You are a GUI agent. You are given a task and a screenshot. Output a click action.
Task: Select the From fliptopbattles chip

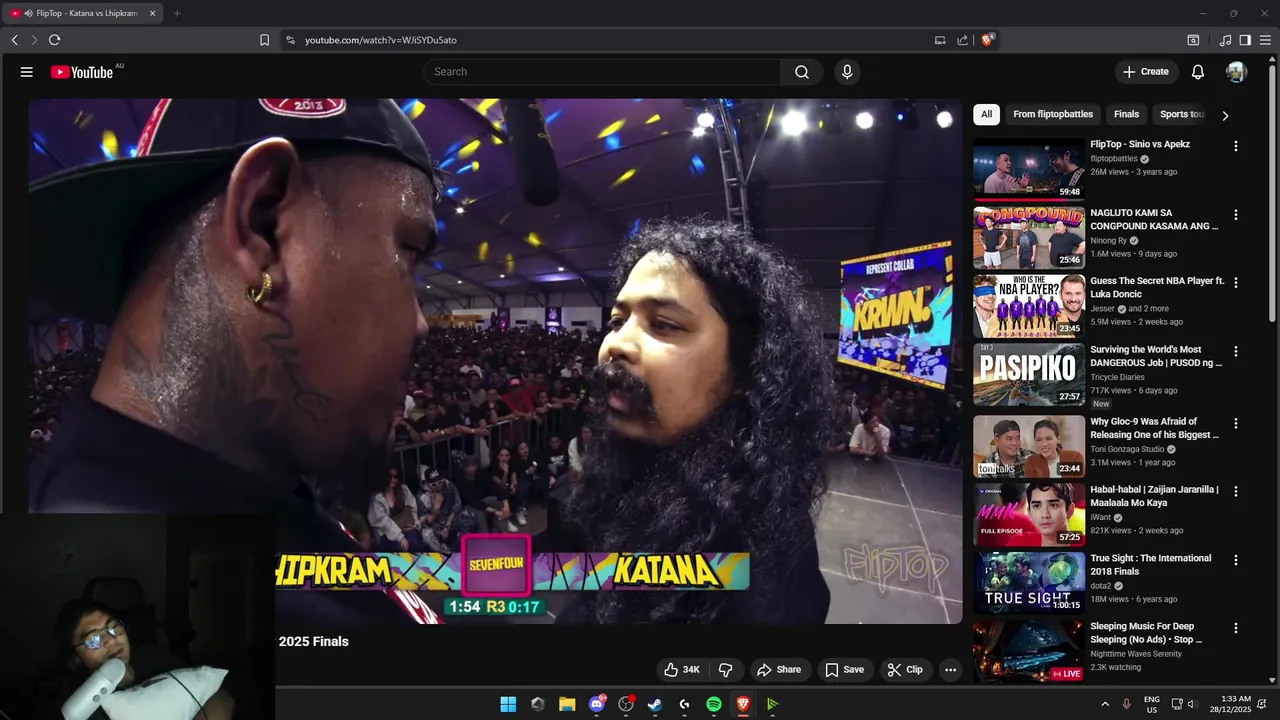pyautogui.click(x=1053, y=114)
